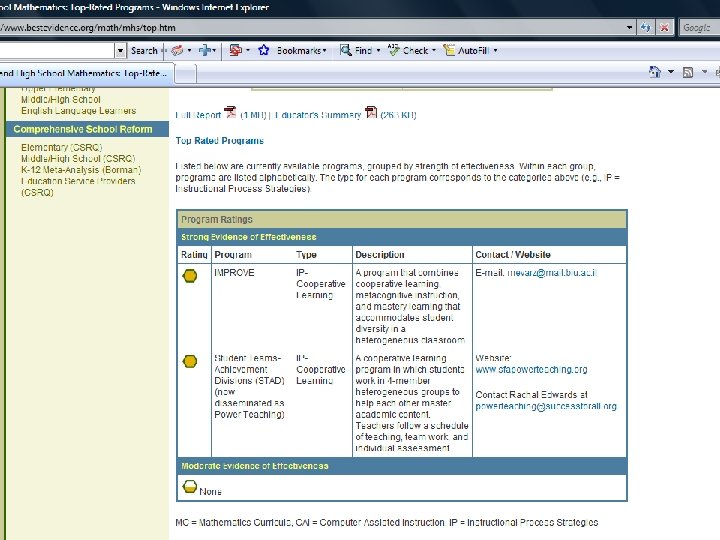Open the dropdown beside the blue plus icon
Viewport: 720px width, 540px height.
point(214,51)
